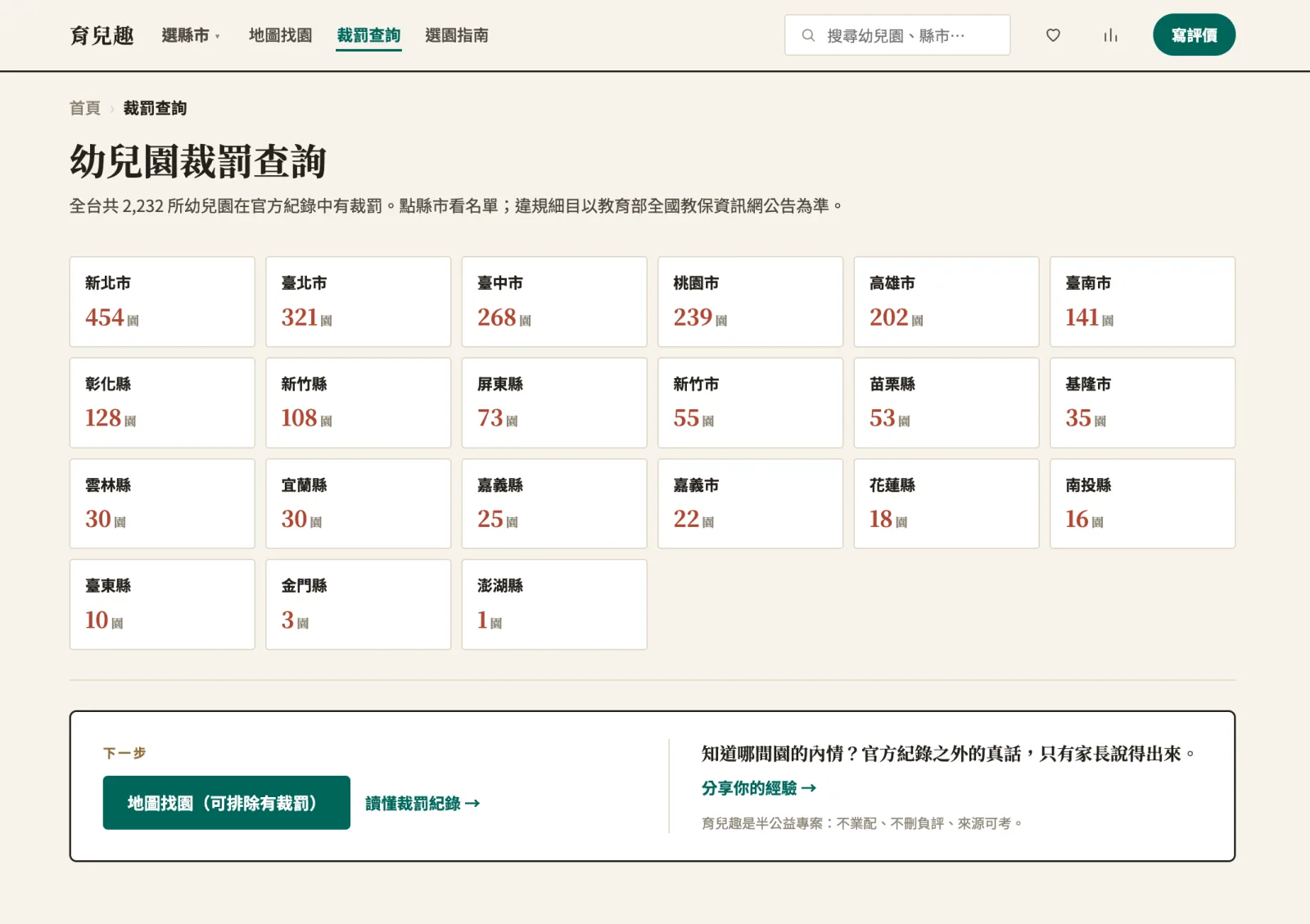Click the 下一步 label

(x=124, y=753)
